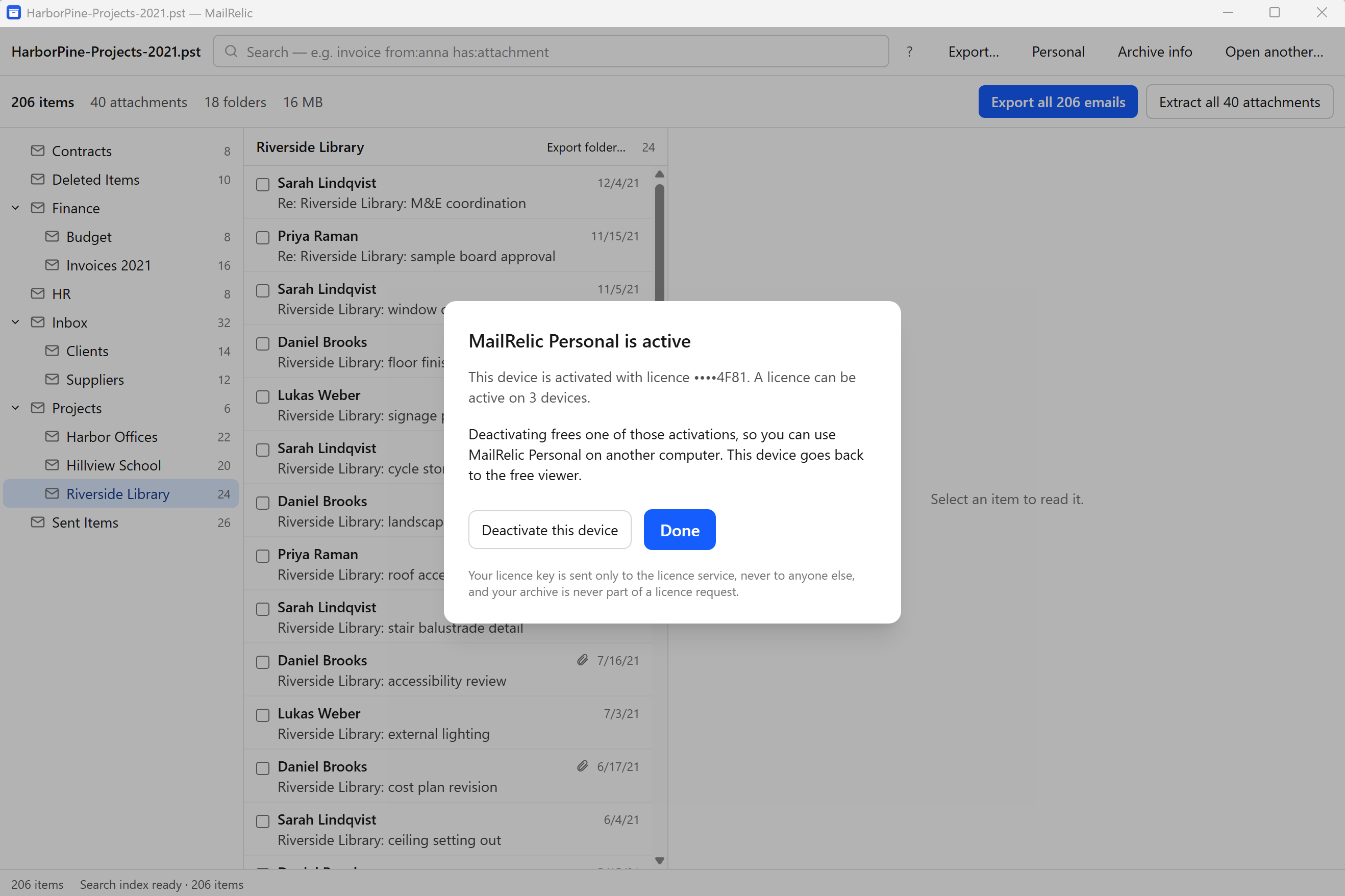Select the Invoices 2021 folder
This screenshot has height=896, width=1345.
pos(121,265)
